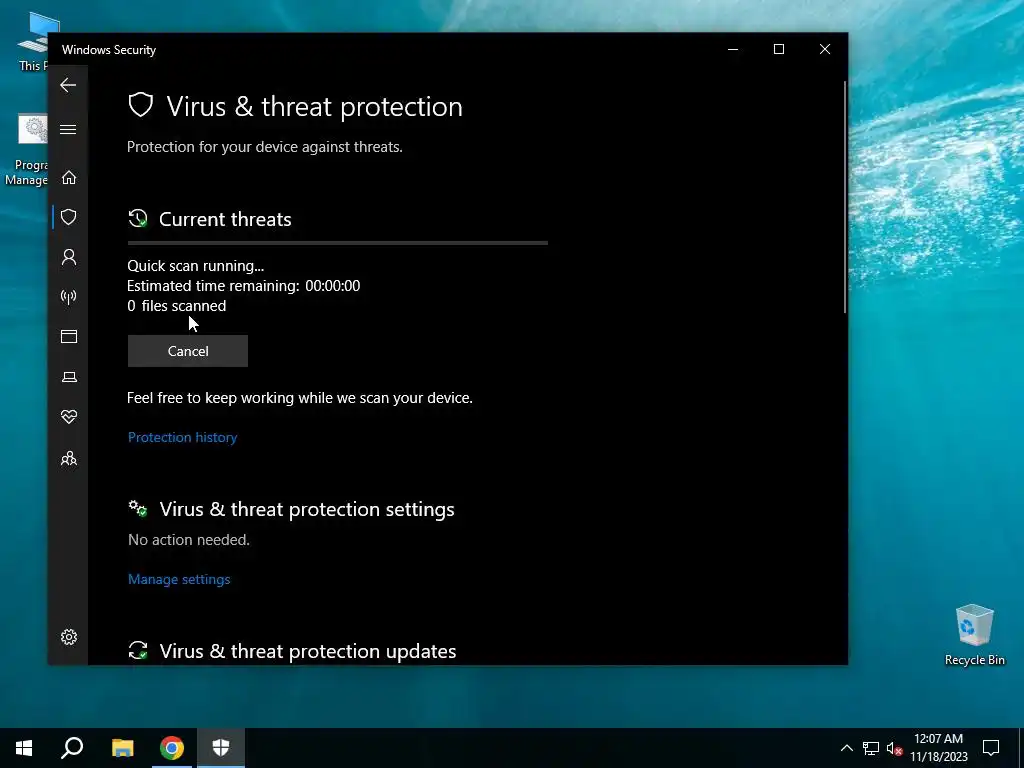Viewport: 1024px width, 768px height.
Task: Launch Google Chrome from taskbar
Action: coord(172,748)
